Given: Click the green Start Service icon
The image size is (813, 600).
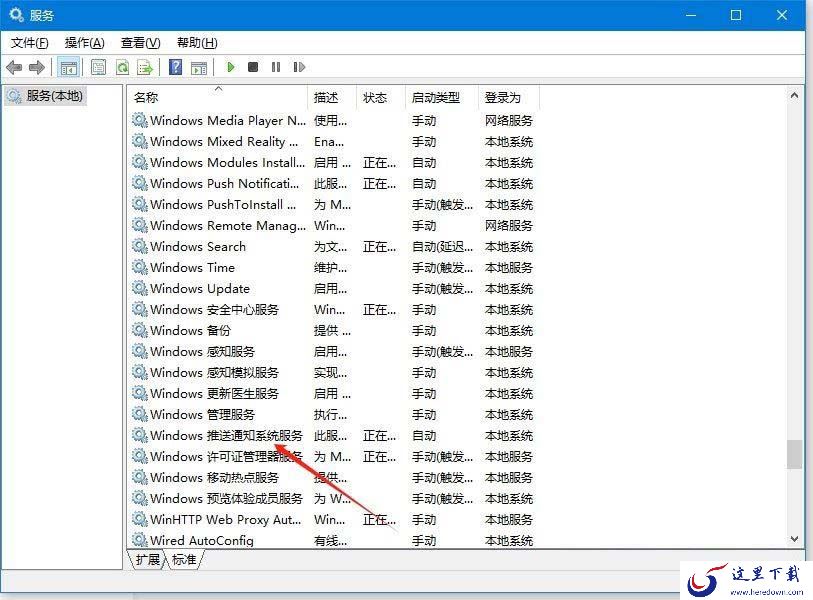Looking at the screenshot, I should point(231,67).
